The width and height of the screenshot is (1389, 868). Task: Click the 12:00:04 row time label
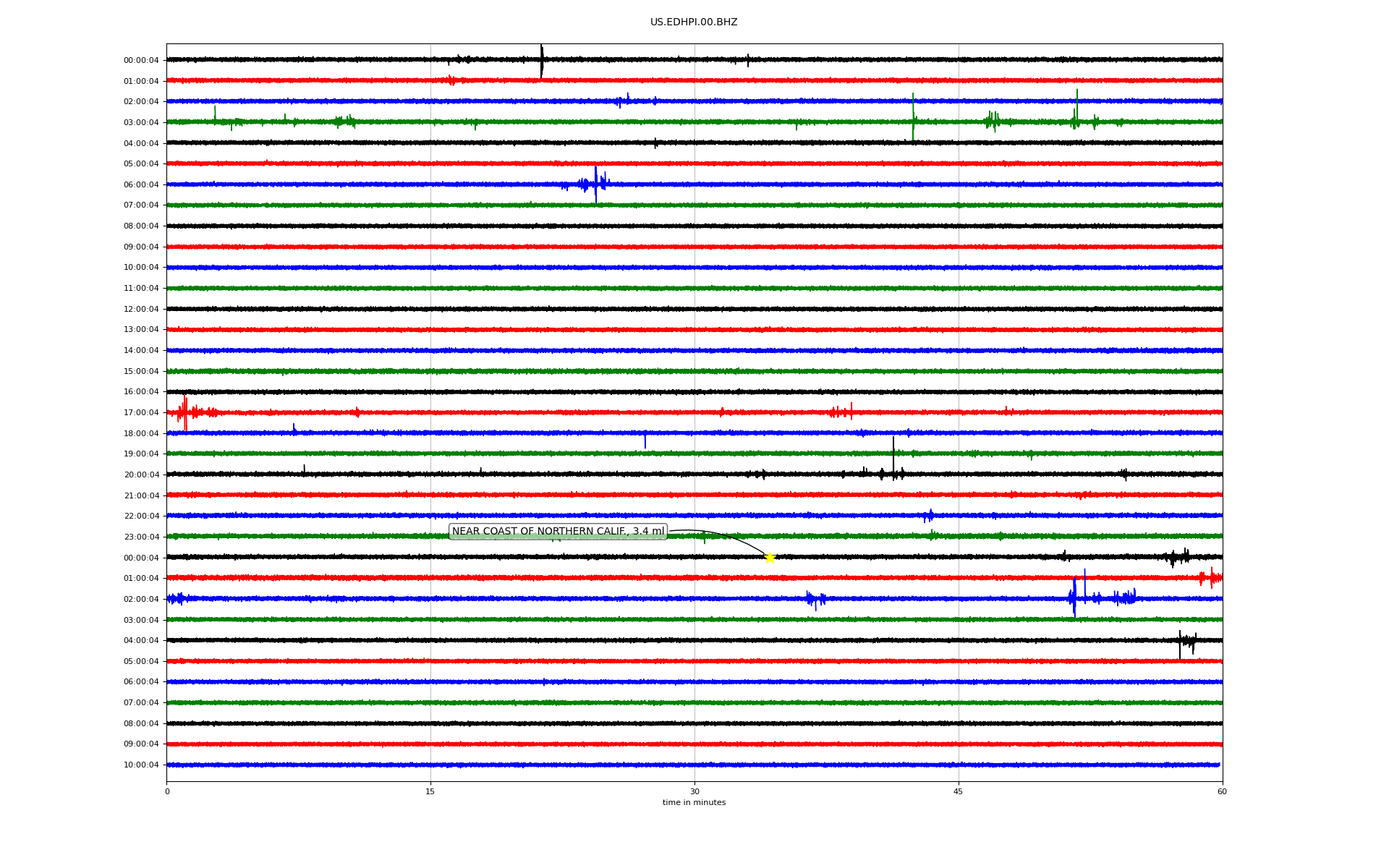click(141, 310)
